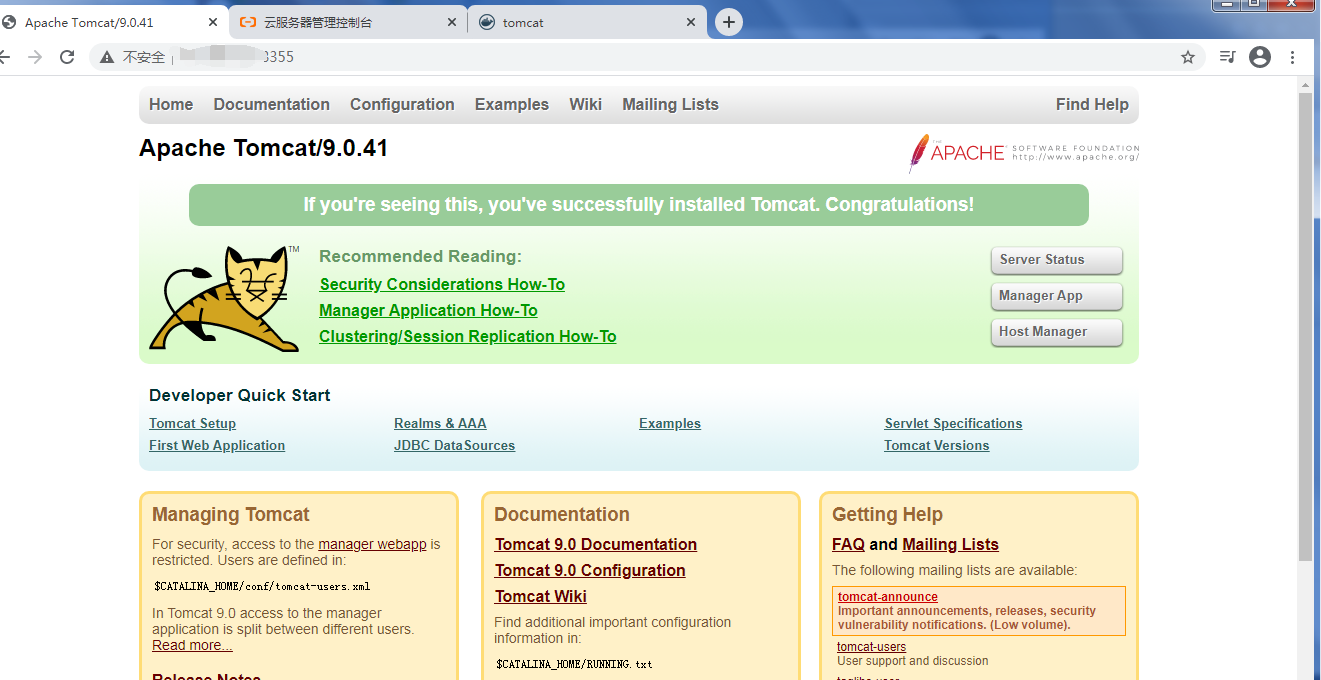Click the Manager App button

pyautogui.click(x=1057, y=296)
